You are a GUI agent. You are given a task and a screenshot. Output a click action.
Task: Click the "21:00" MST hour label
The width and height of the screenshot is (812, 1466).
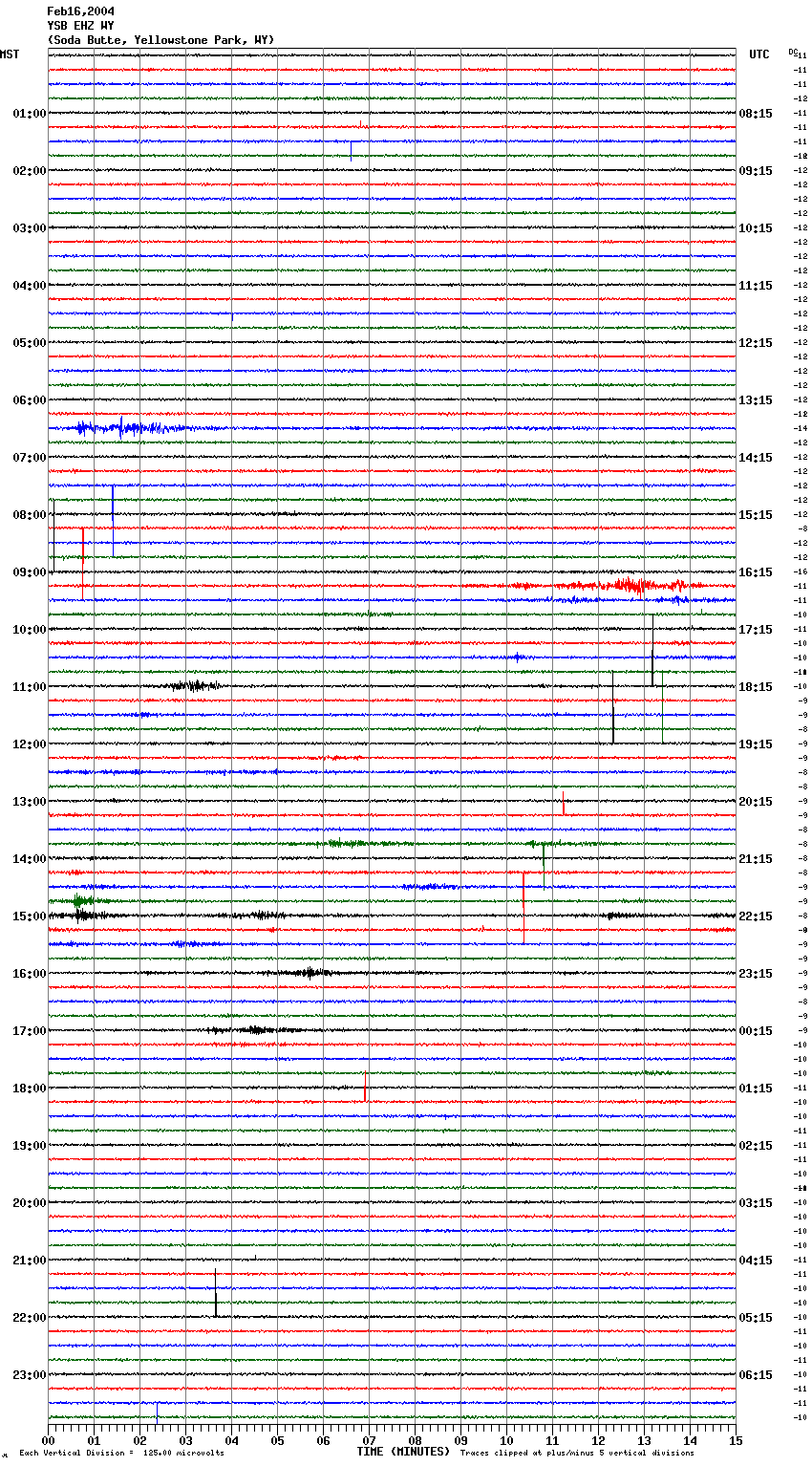click(x=30, y=1261)
